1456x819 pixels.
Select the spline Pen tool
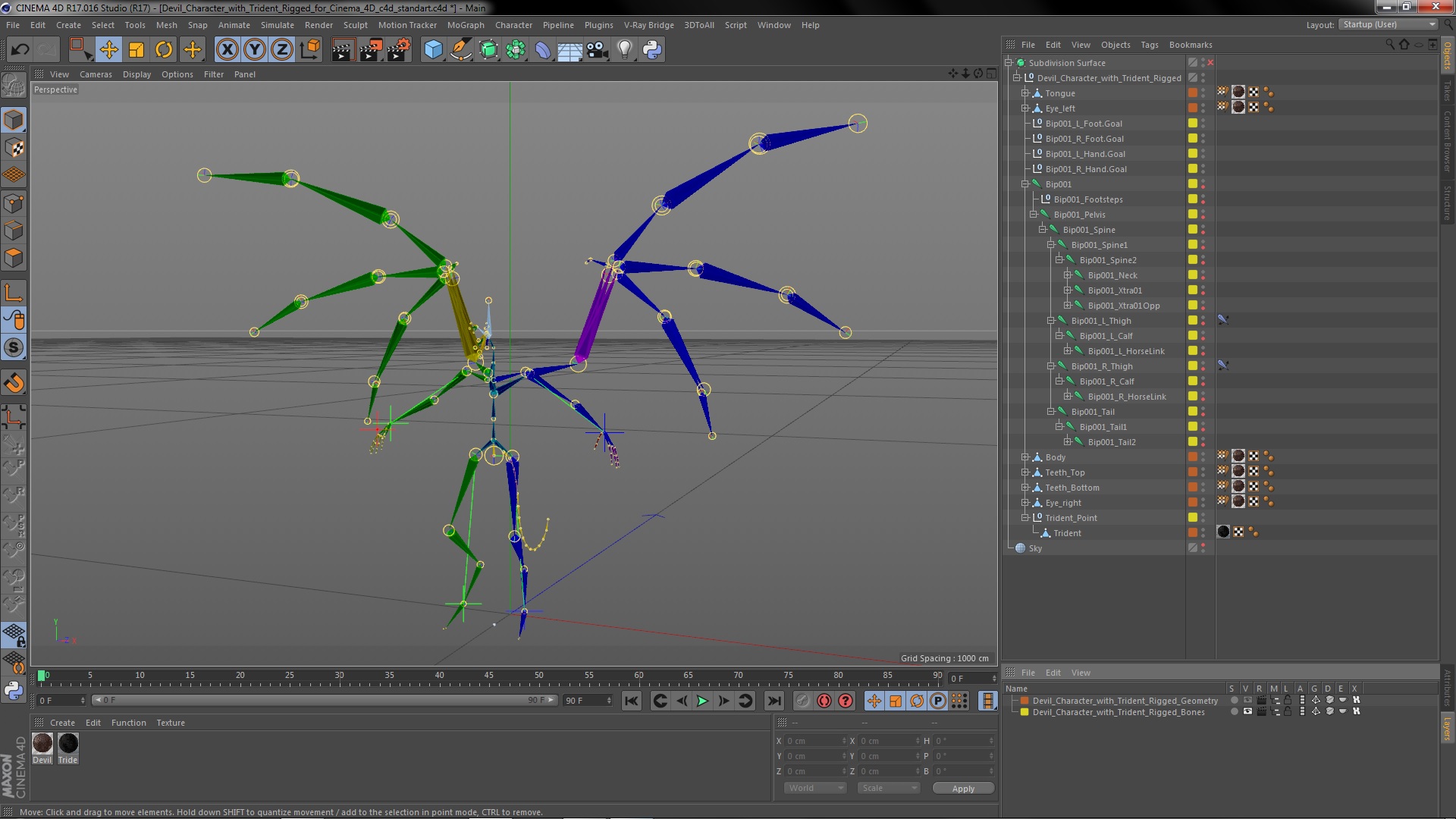coord(460,50)
